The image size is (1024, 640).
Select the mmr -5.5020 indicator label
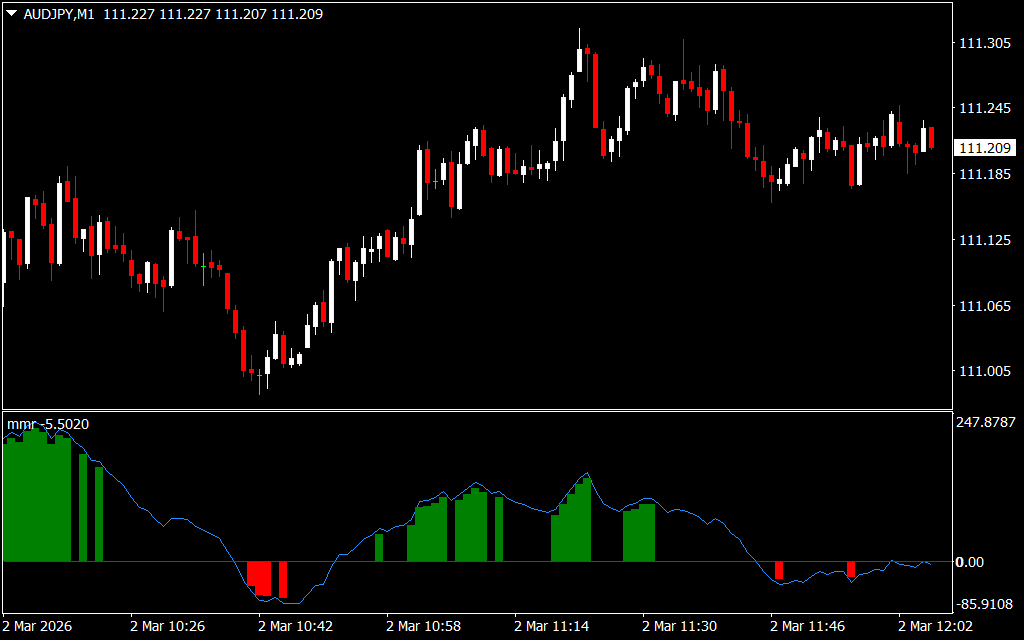pyautogui.click(x=48, y=424)
